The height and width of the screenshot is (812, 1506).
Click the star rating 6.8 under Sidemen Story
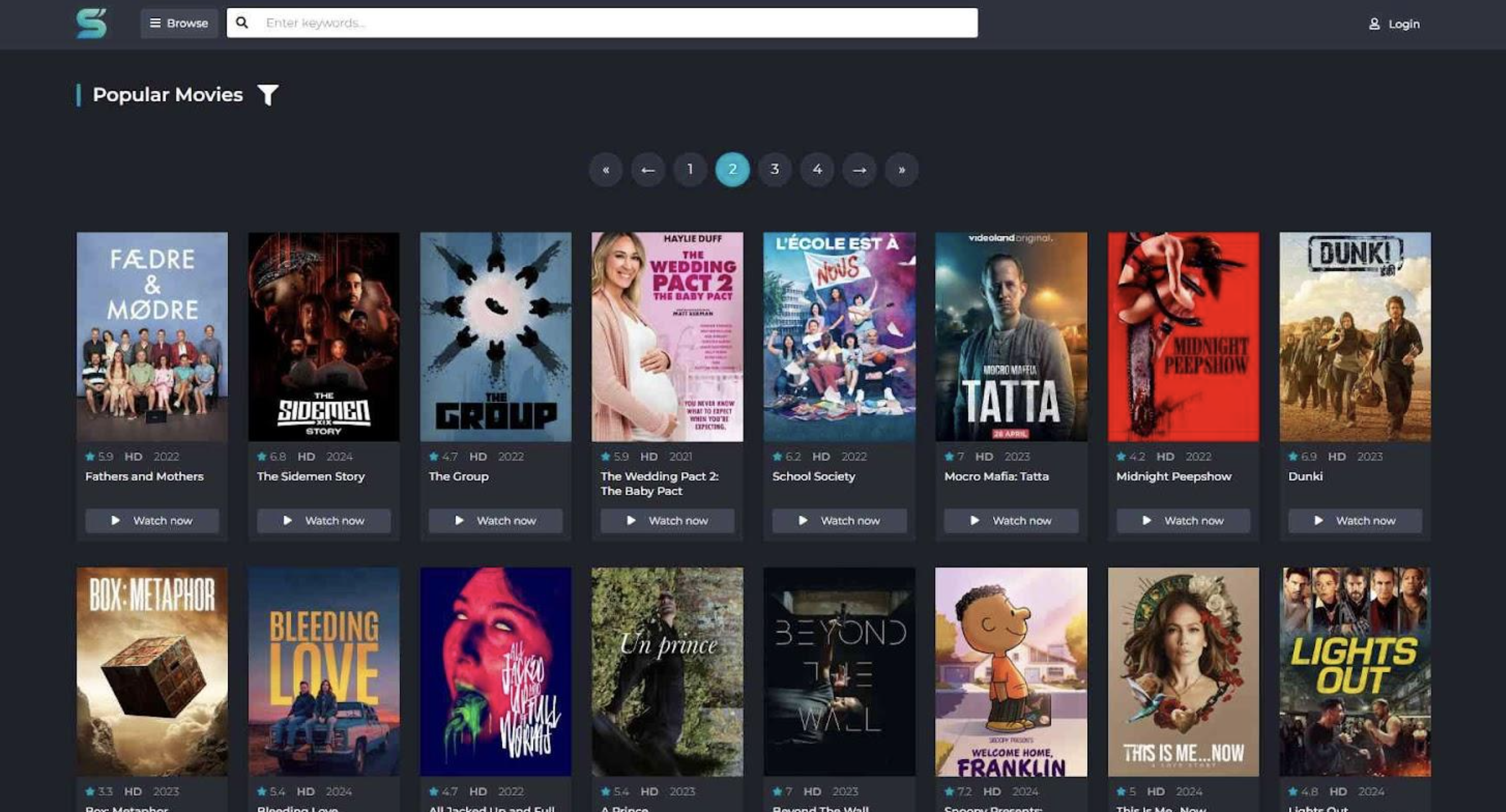[271, 456]
